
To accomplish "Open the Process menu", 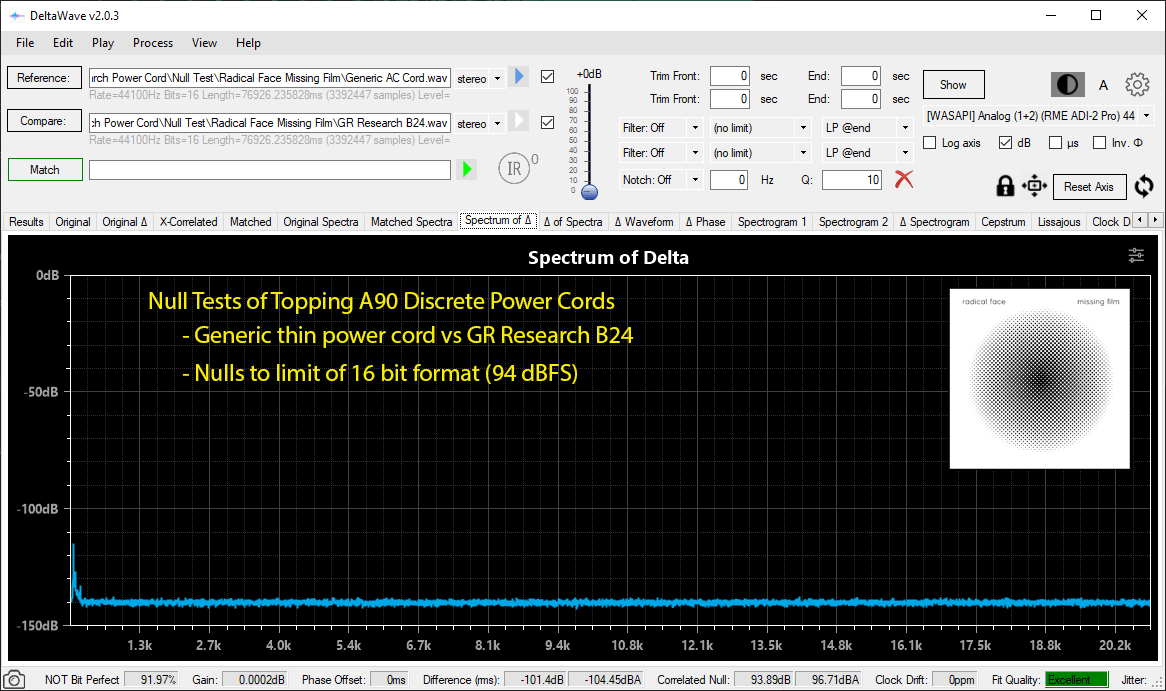I will click(153, 43).
